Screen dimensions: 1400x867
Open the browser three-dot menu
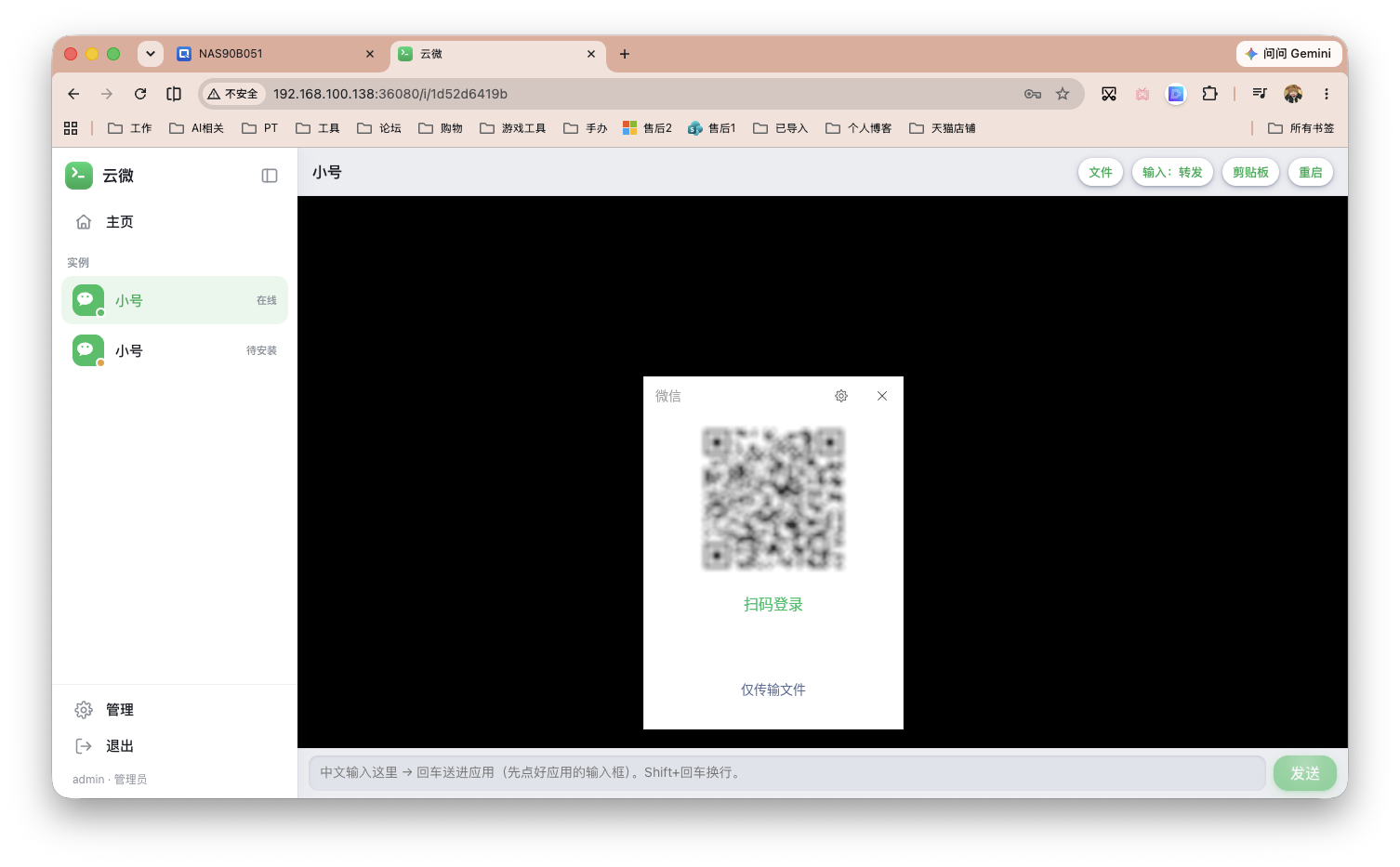click(x=1327, y=94)
